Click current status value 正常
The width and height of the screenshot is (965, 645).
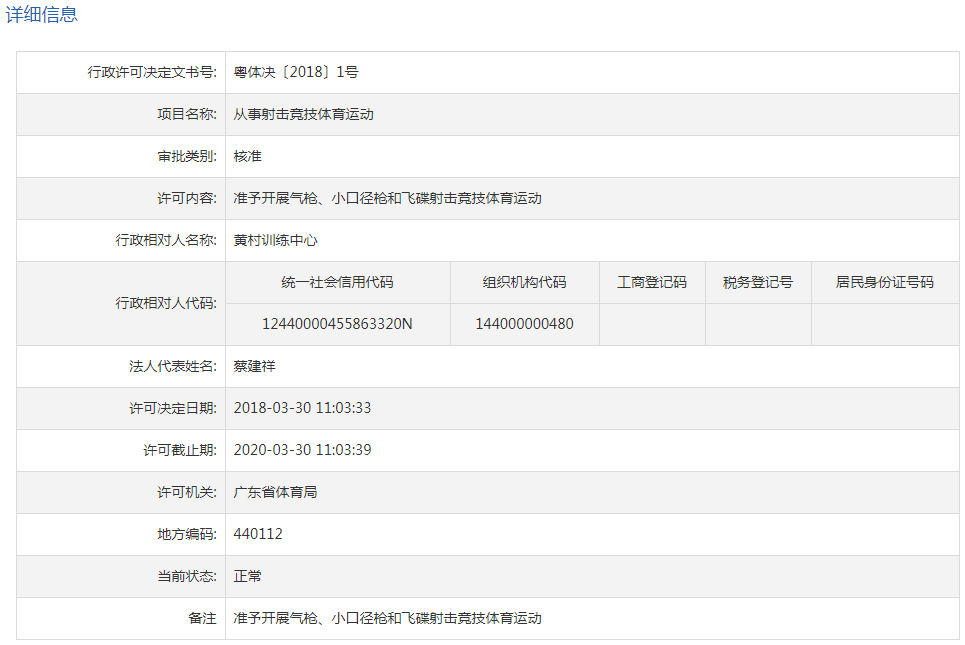point(247,576)
